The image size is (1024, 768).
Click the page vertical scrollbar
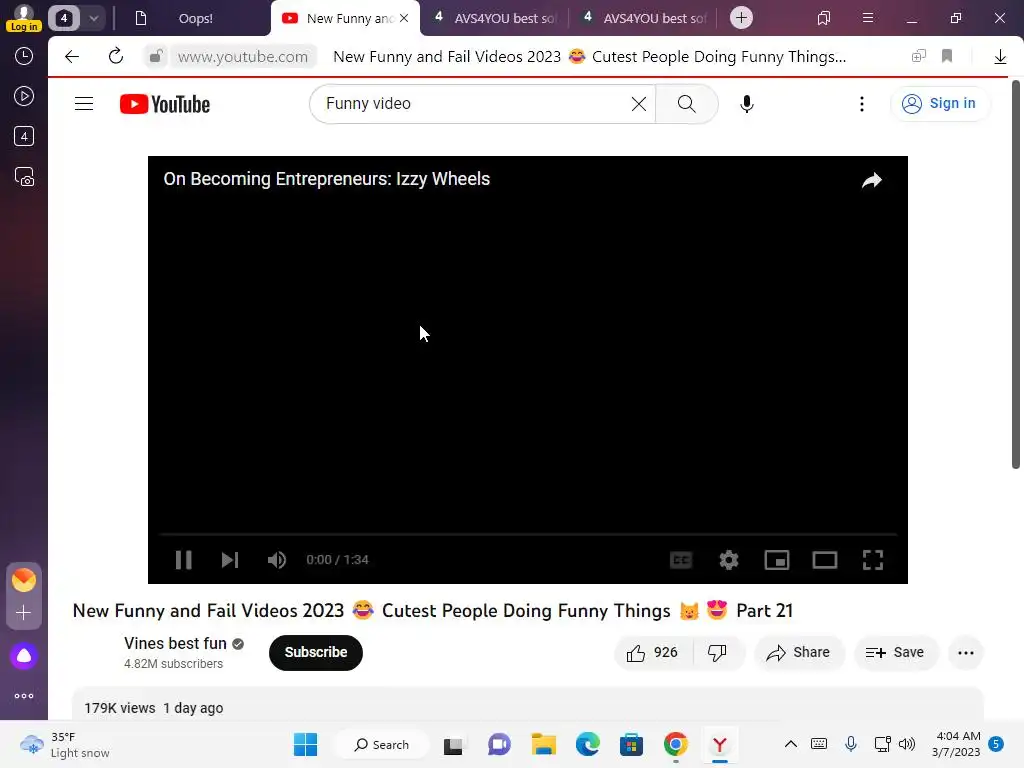click(1016, 274)
